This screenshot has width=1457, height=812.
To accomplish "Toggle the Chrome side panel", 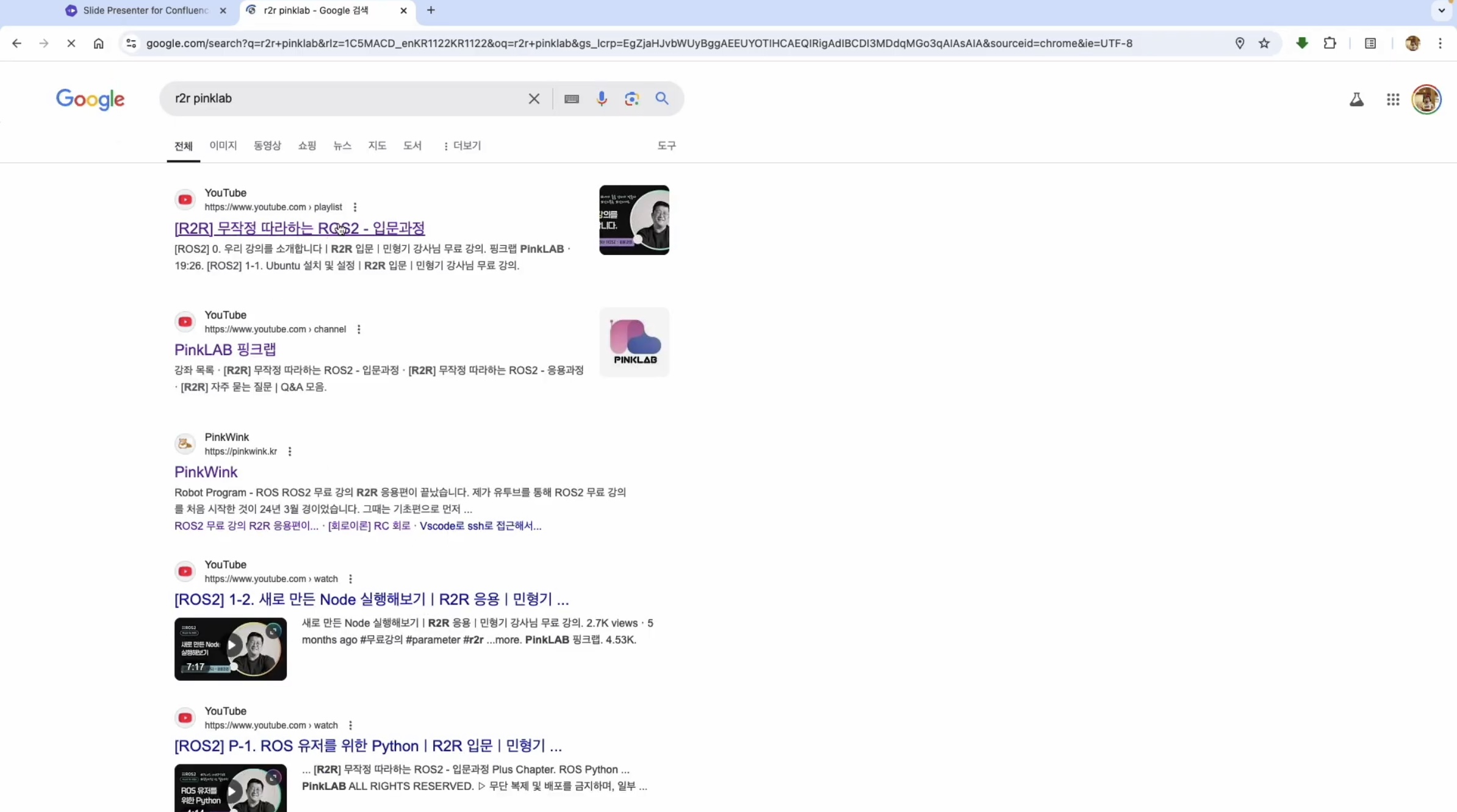I will click(1370, 43).
